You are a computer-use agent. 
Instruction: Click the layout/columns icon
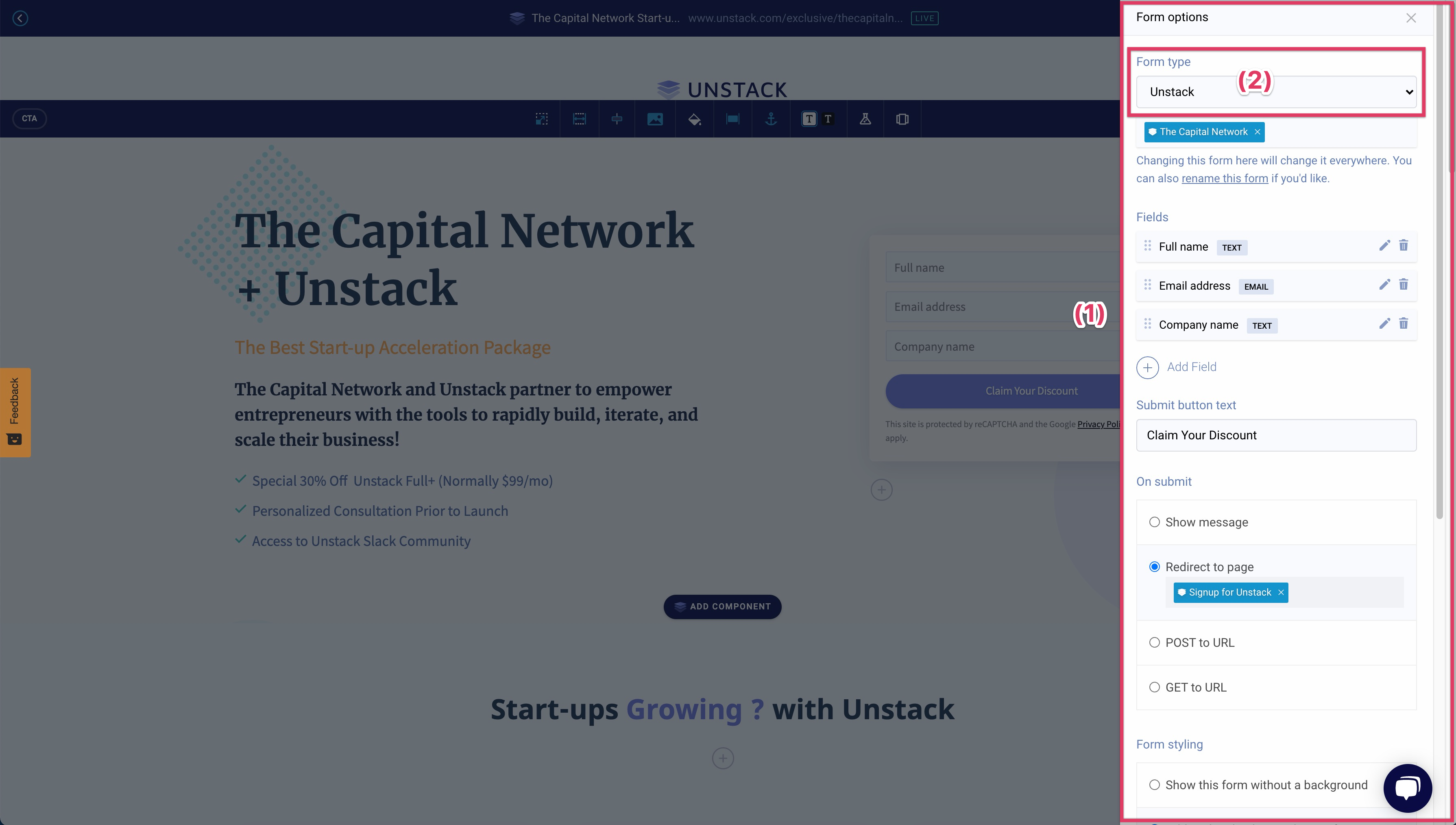(901, 118)
